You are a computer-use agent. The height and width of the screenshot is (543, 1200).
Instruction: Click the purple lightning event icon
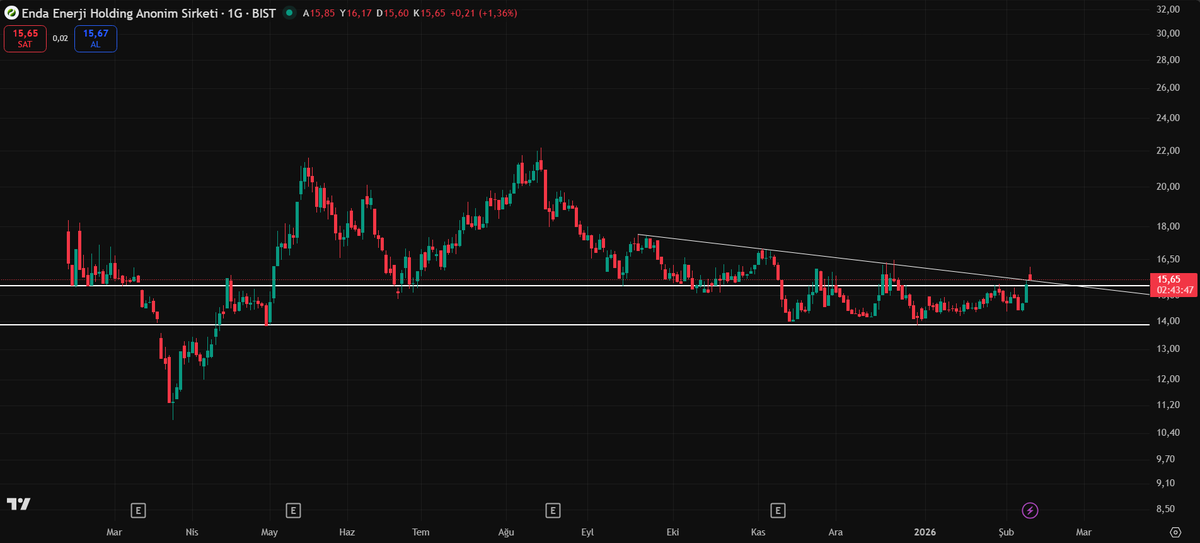pyautogui.click(x=1029, y=510)
